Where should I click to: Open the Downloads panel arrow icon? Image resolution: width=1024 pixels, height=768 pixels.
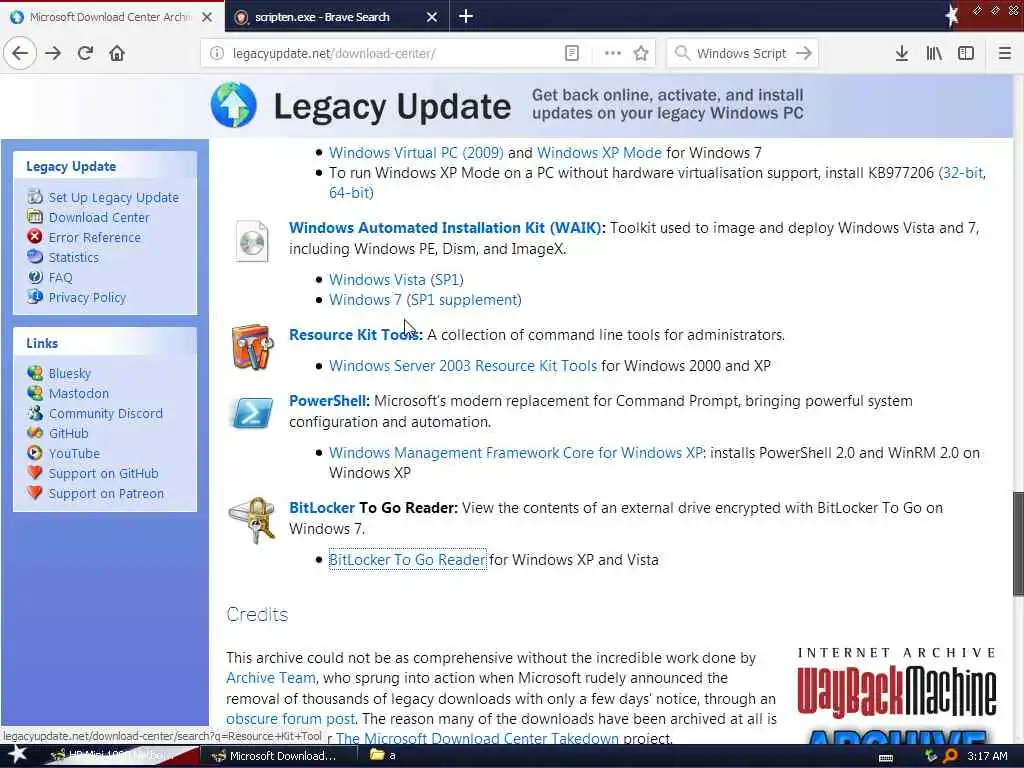(902, 54)
